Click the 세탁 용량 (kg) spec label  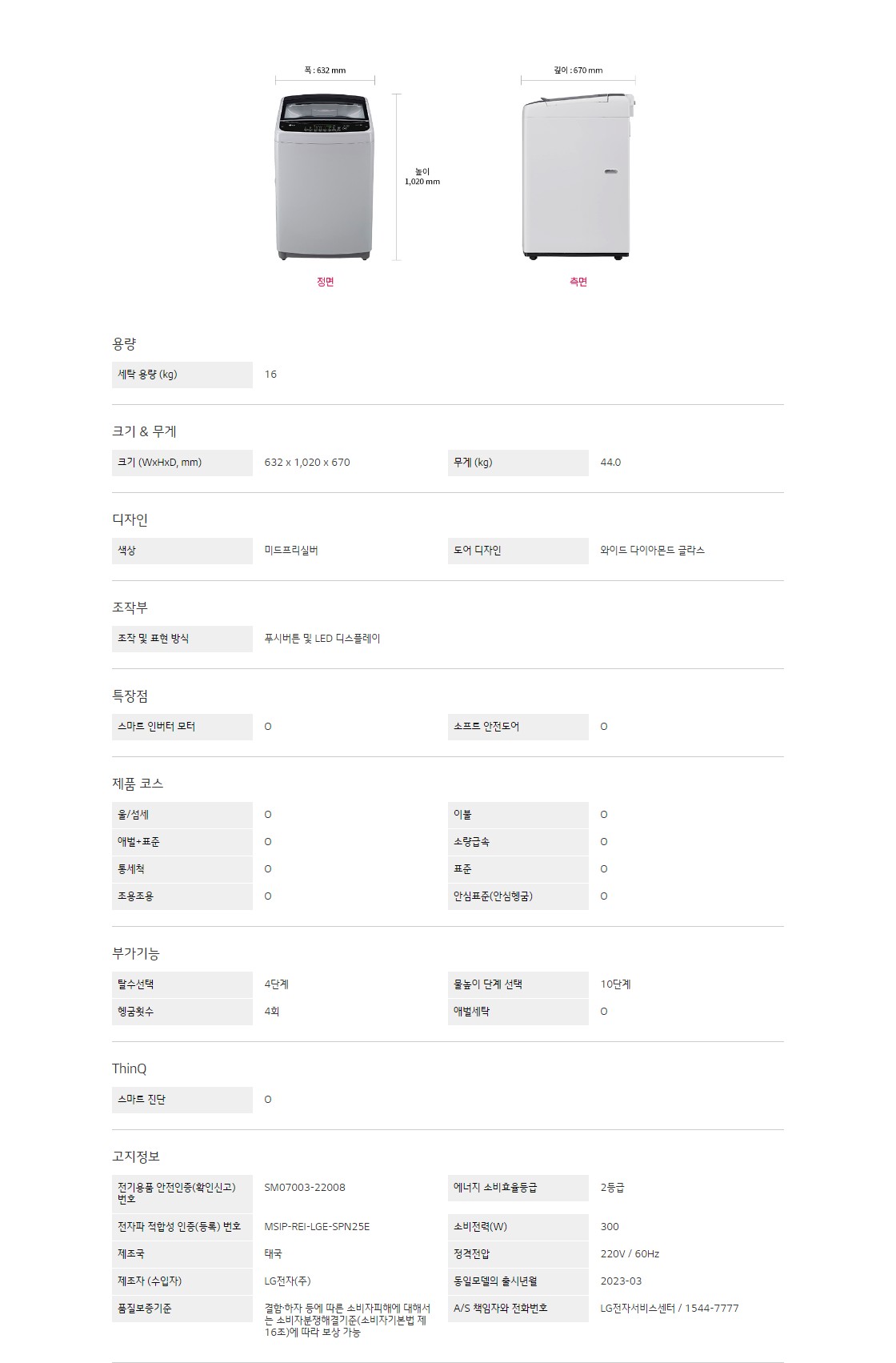pyautogui.click(x=148, y=375)
